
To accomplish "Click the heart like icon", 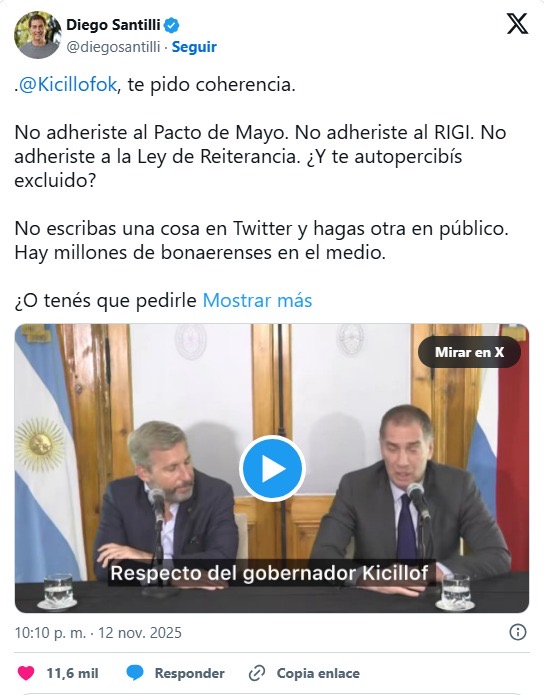I will tap(26, 673).
